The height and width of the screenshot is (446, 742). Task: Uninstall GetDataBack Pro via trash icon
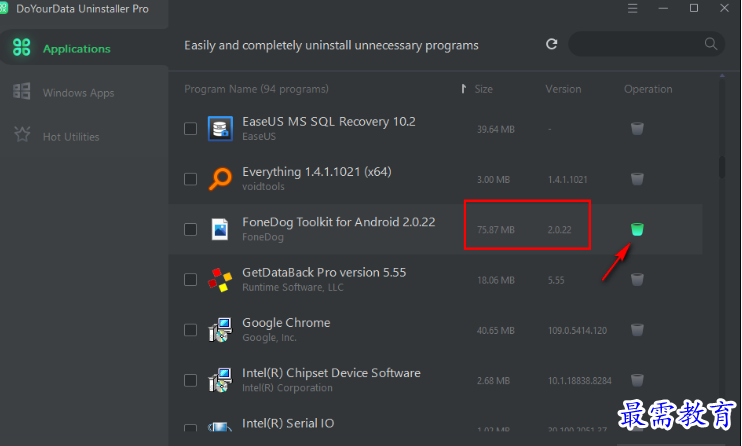tap(637, 279)
